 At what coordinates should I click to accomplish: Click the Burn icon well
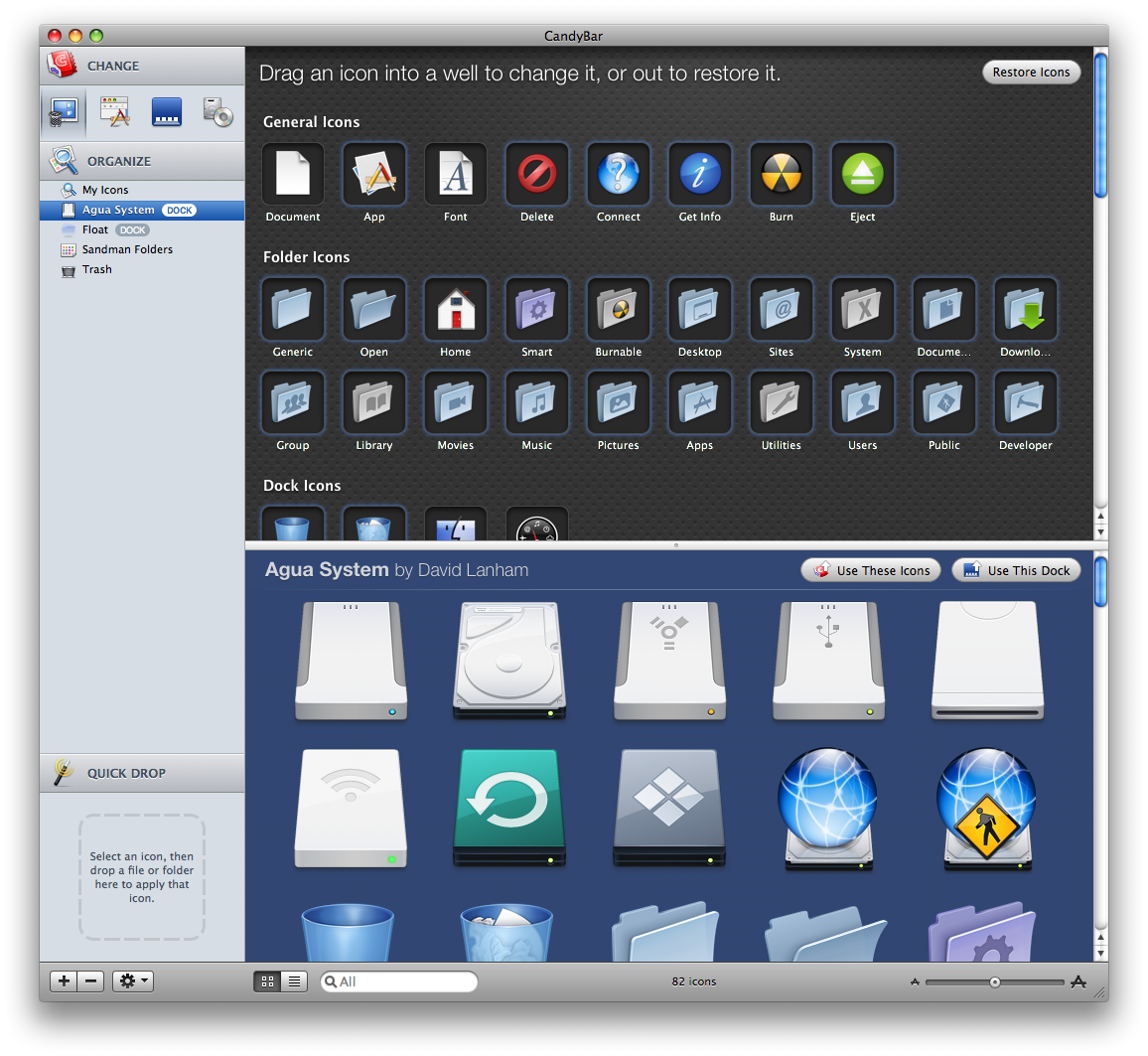(781, 175)
